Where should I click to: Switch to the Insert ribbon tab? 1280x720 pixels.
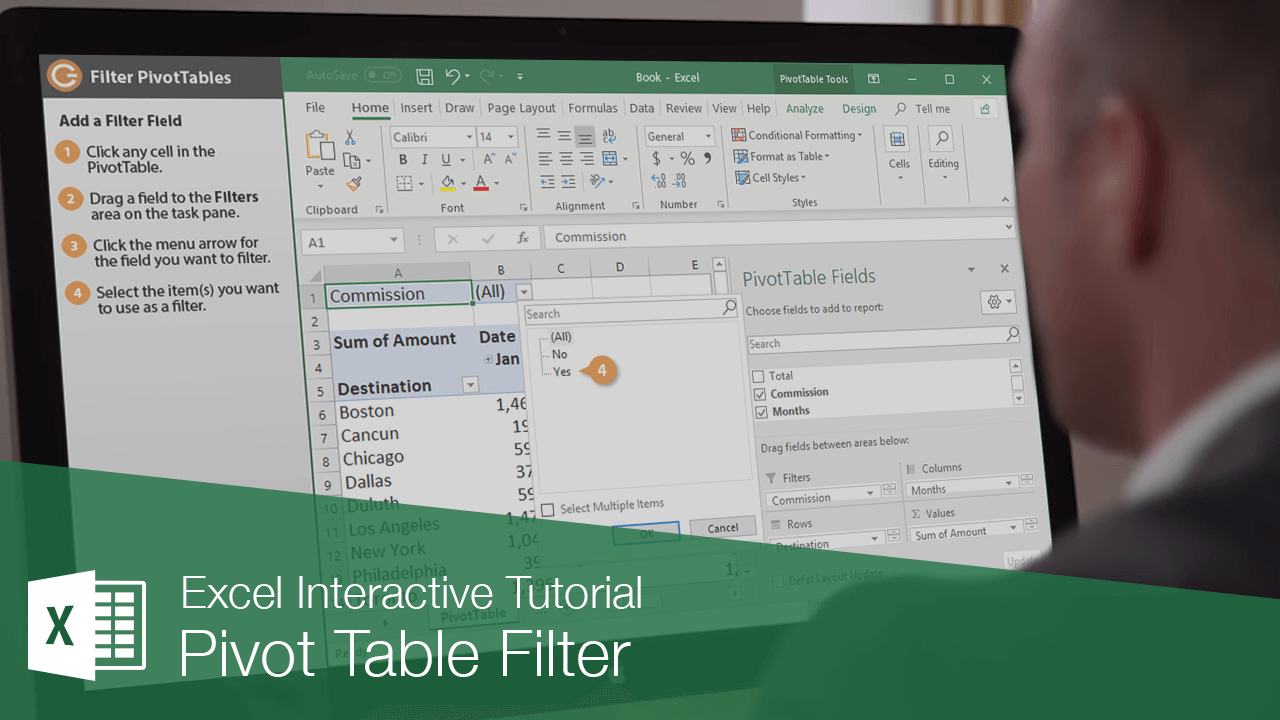coord(417,108)
